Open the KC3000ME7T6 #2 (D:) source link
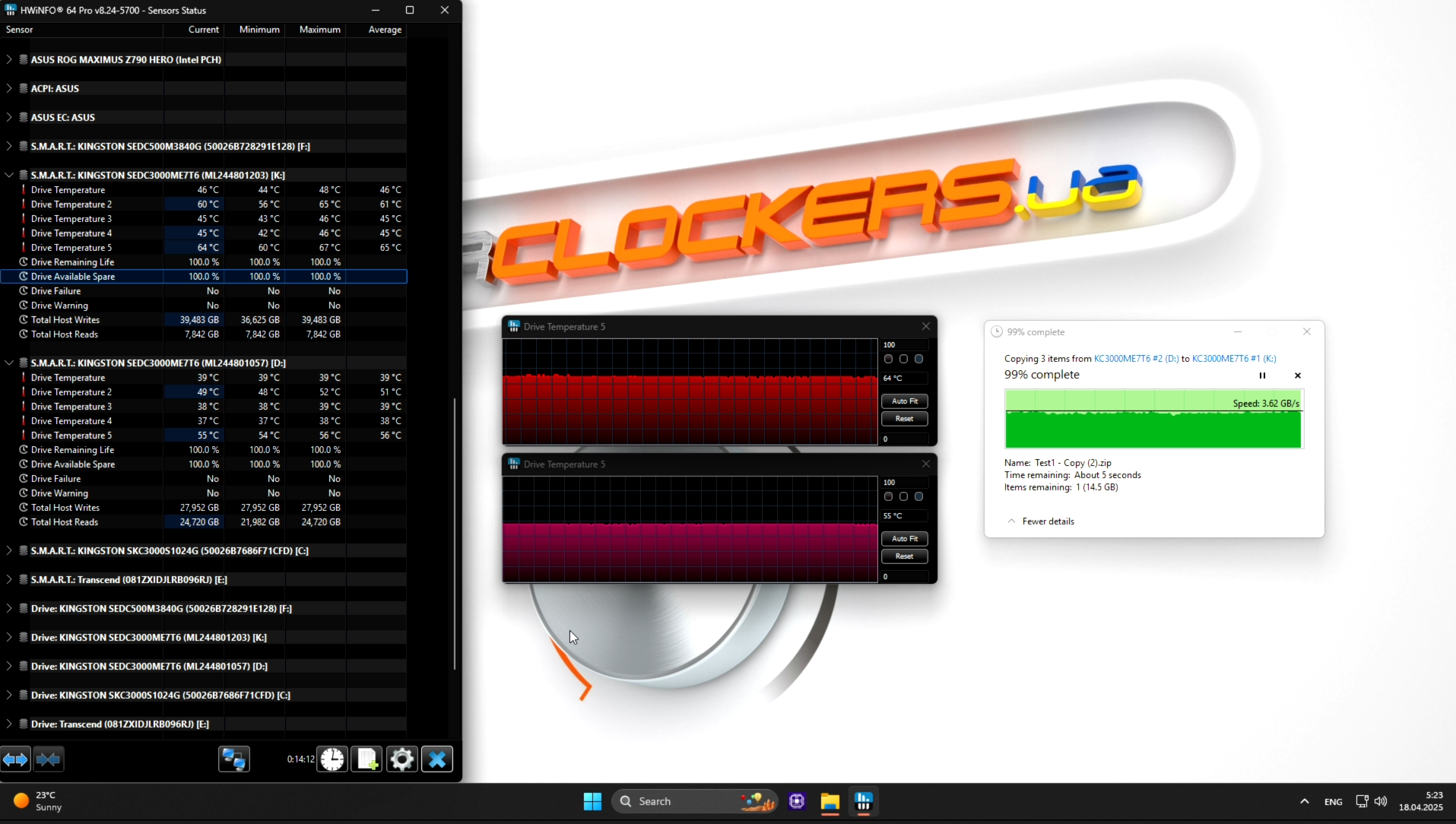 (x=1136, y=359)
